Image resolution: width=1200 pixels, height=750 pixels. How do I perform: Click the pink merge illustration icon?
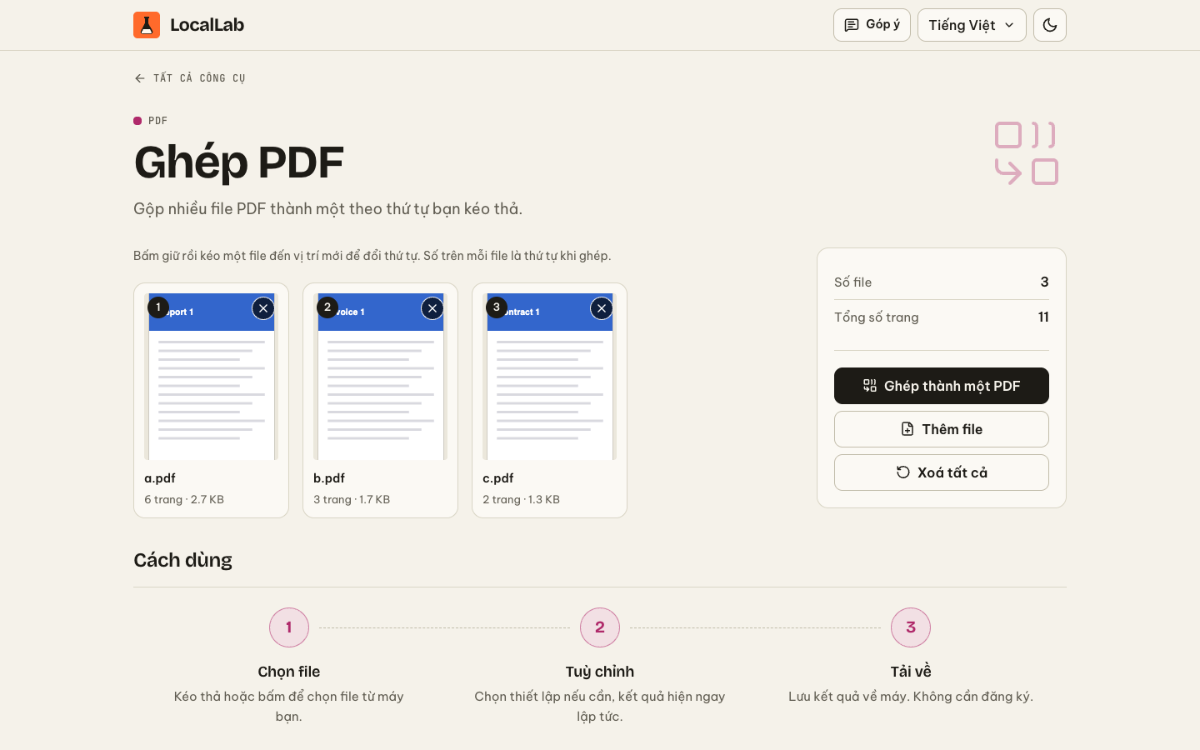(1026, 153)
